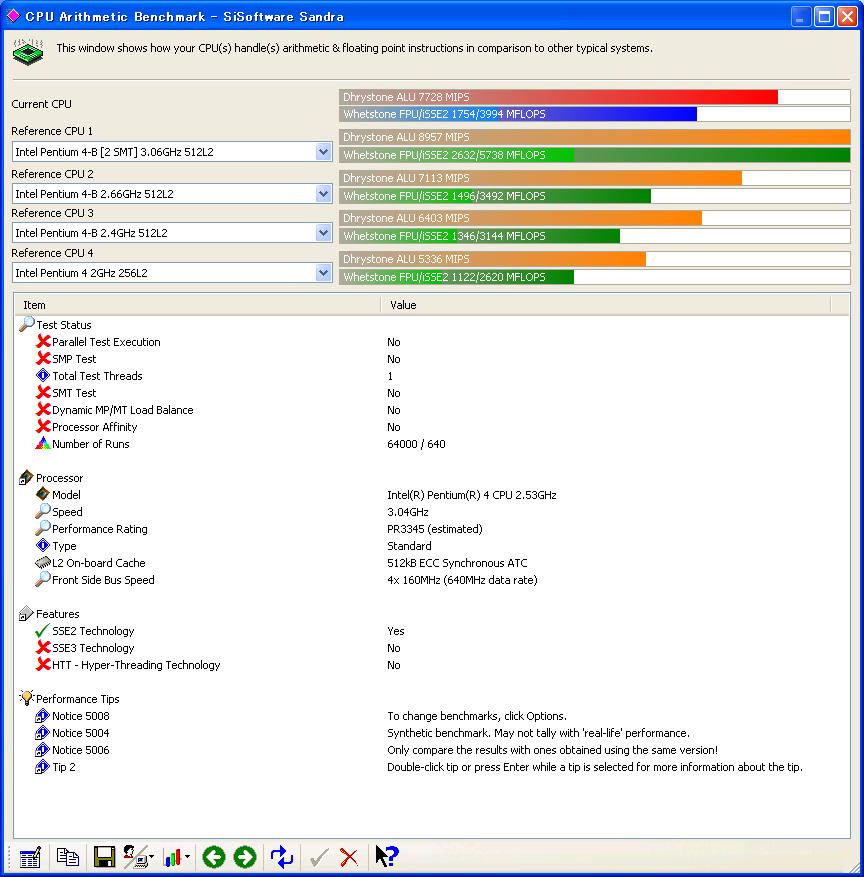The height and width of the screenshot is (877, 864).
Task: Open dropdown arrow next to user/computer icon
Action: [152, 856]
